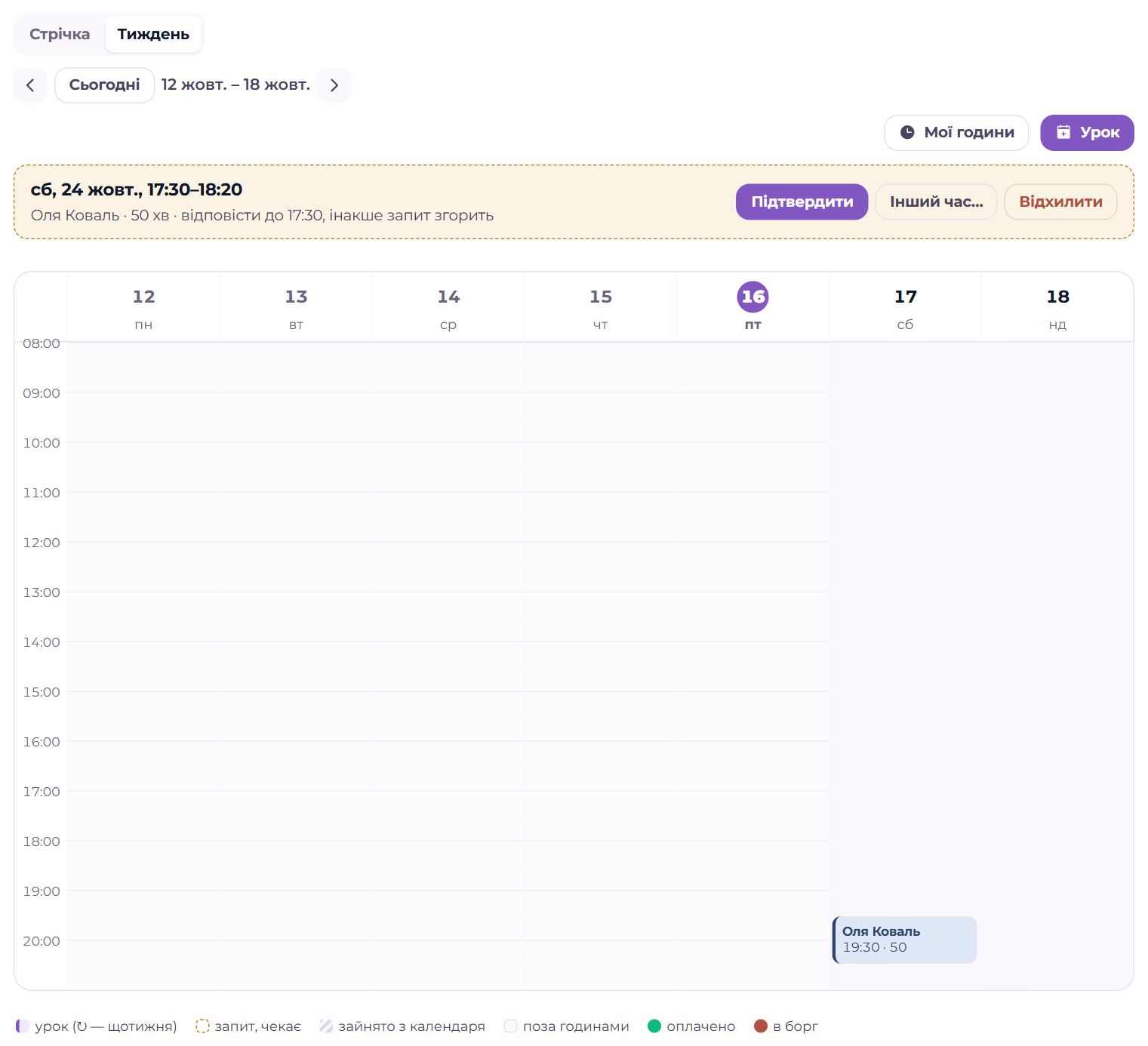Screen dimensions: 1148x1046
Task: Click the 16:00 time label
Action: [42, 742]
